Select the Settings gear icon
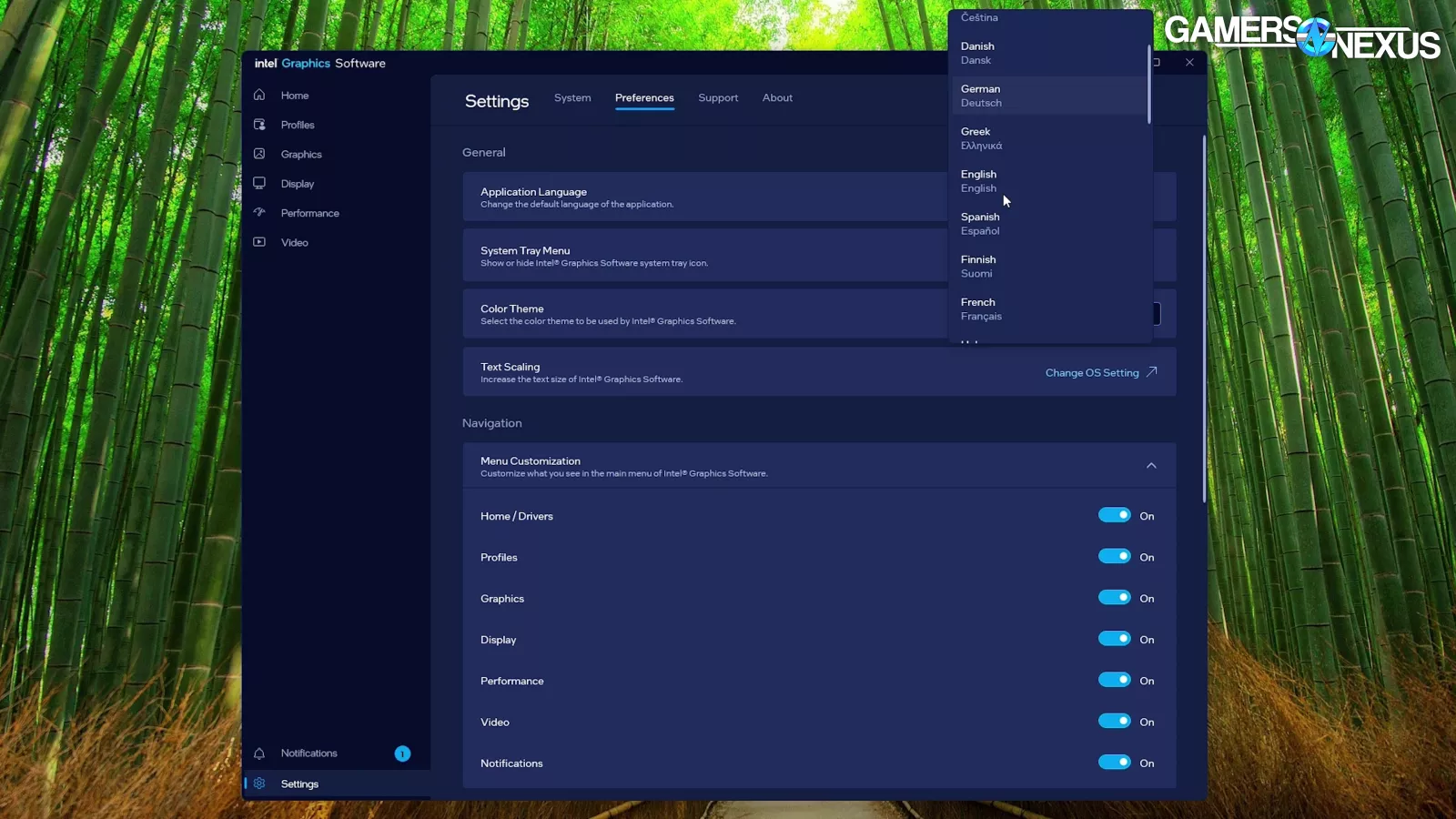Viewport: 1456px width, 819px height. click(x=258, y=783)
